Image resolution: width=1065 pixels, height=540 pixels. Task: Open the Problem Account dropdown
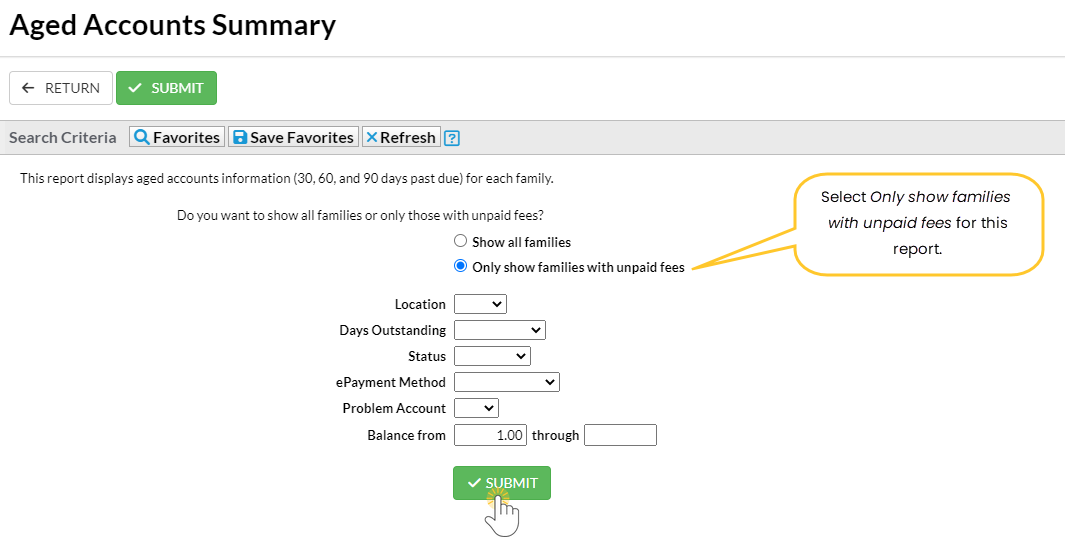(476, 408)
